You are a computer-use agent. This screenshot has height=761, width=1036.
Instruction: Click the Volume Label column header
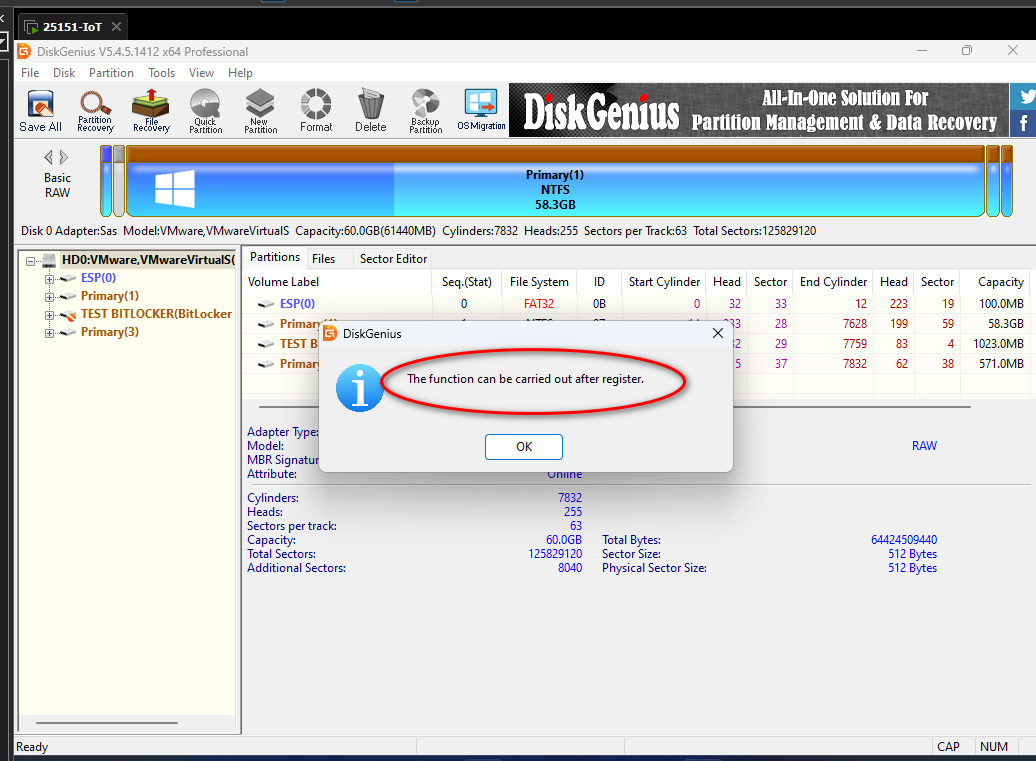click(x=338, y=282)
